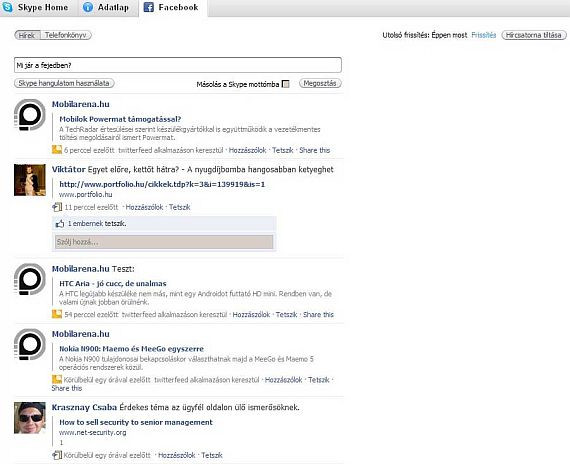Viewport: 570px width, 464px height.
Task: Open Mobilarena.hu avatar on Nokia N900 post
Action: click(x=30, y=344)
